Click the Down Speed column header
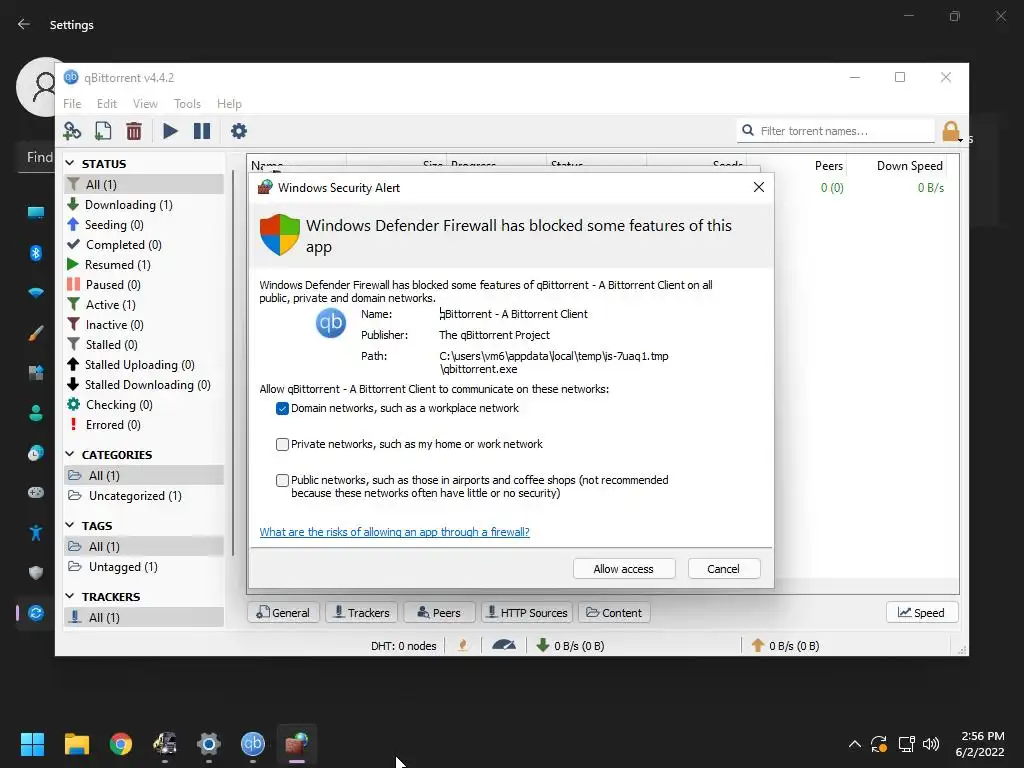1024x768 pixels. tap(909, 166)
